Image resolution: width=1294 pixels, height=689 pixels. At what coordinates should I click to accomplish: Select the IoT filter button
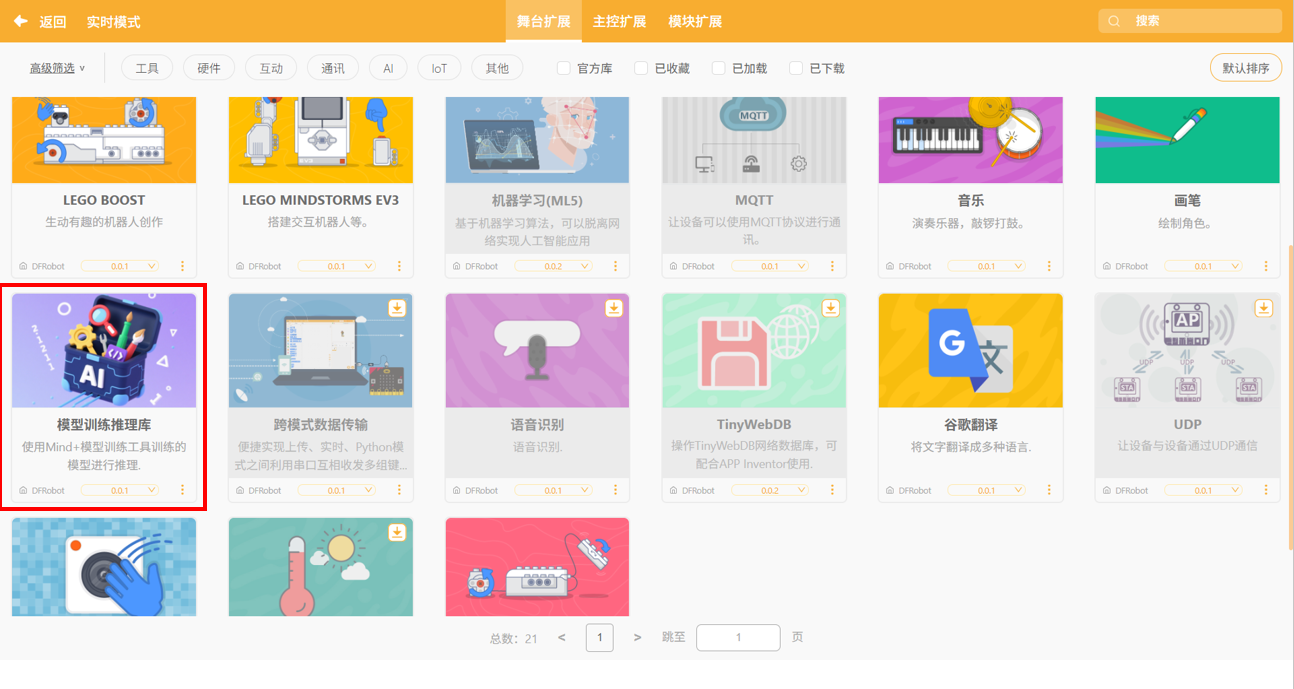click(439, 68)
